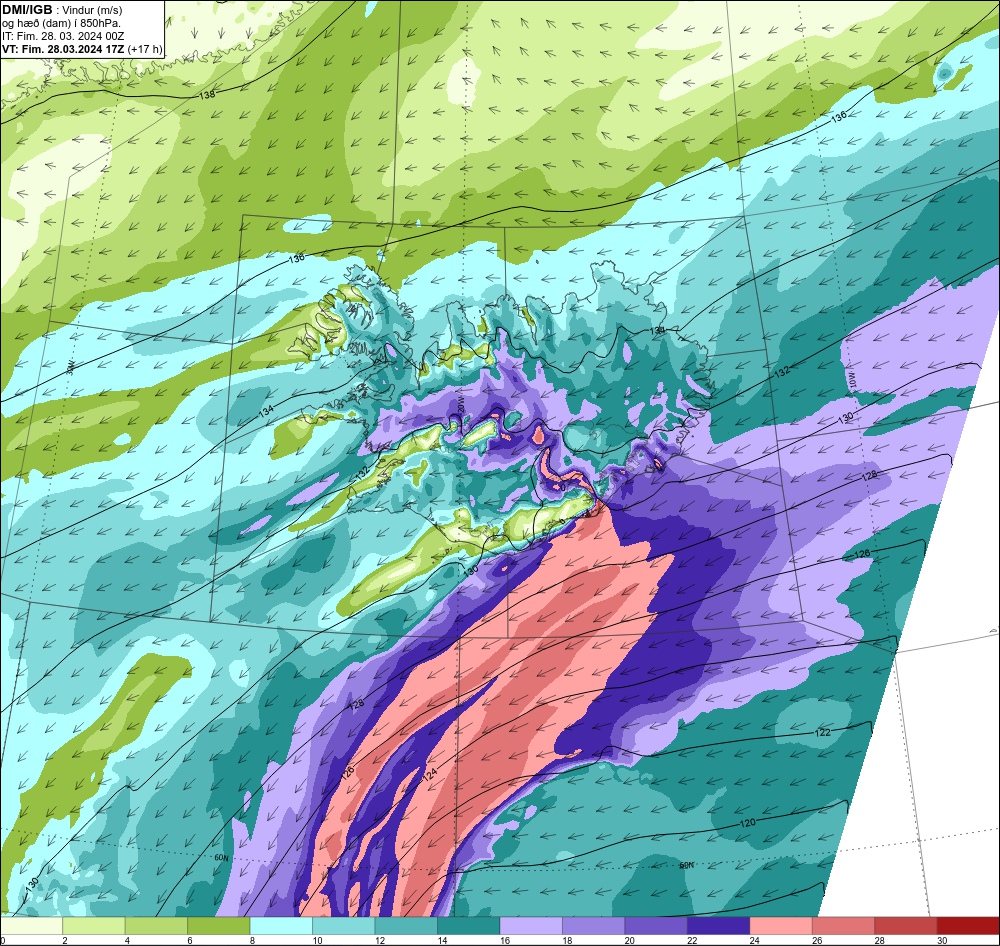Select the salmon swatch between 26 and 28

point(844,926)
